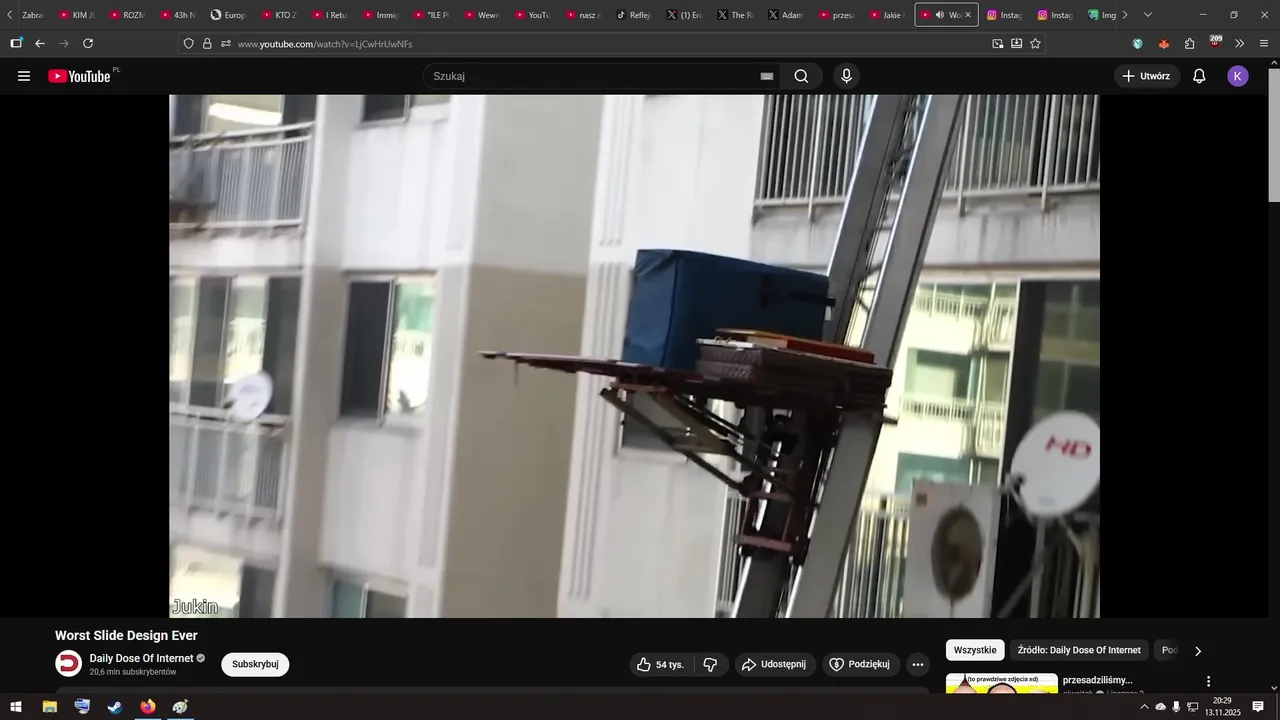Select the Źródło: Daily Dose Of Internet chip
This screenshot has height=720, width=1280.
click(1079, 650)
